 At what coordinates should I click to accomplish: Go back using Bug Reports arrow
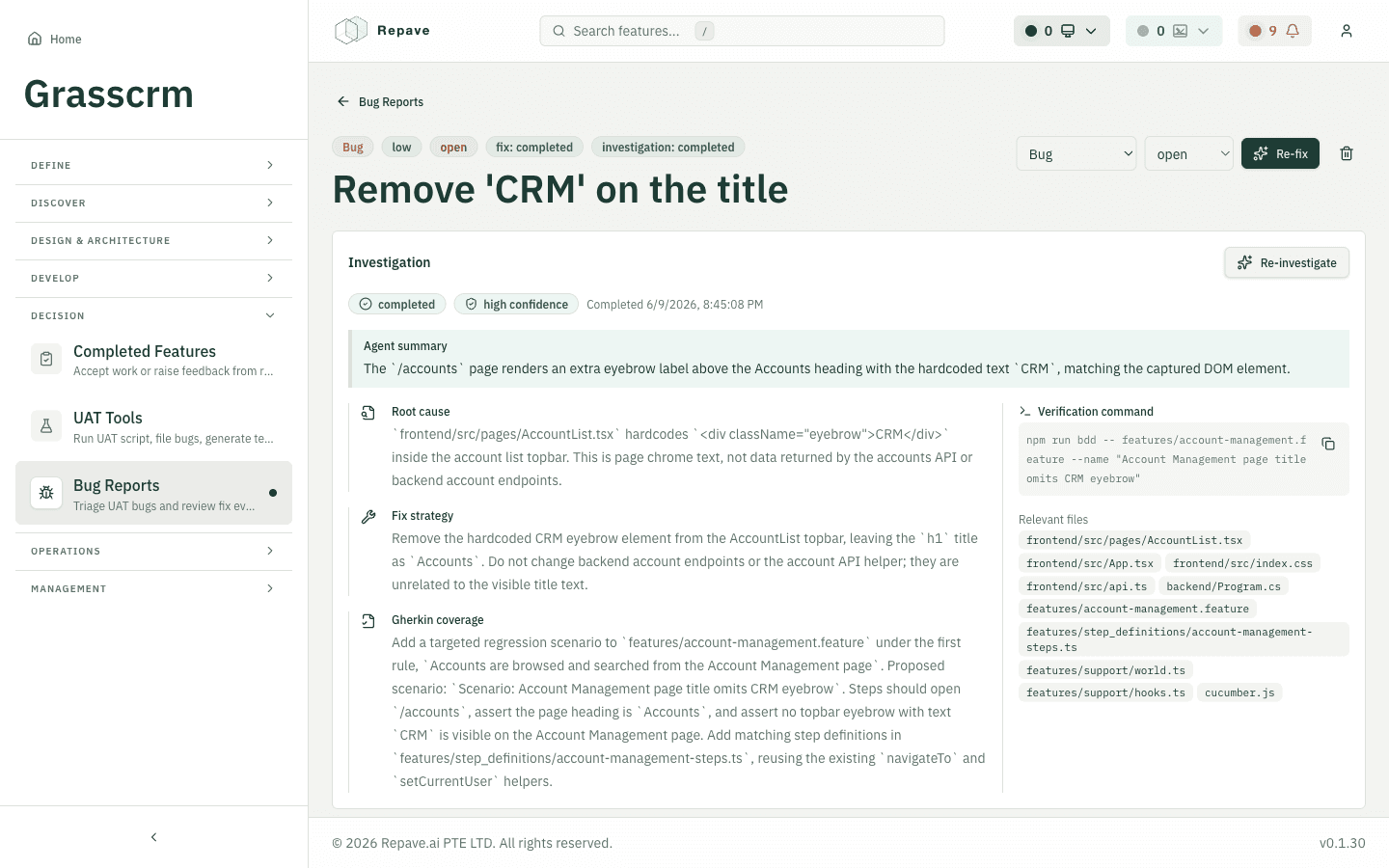click(343, 101)
